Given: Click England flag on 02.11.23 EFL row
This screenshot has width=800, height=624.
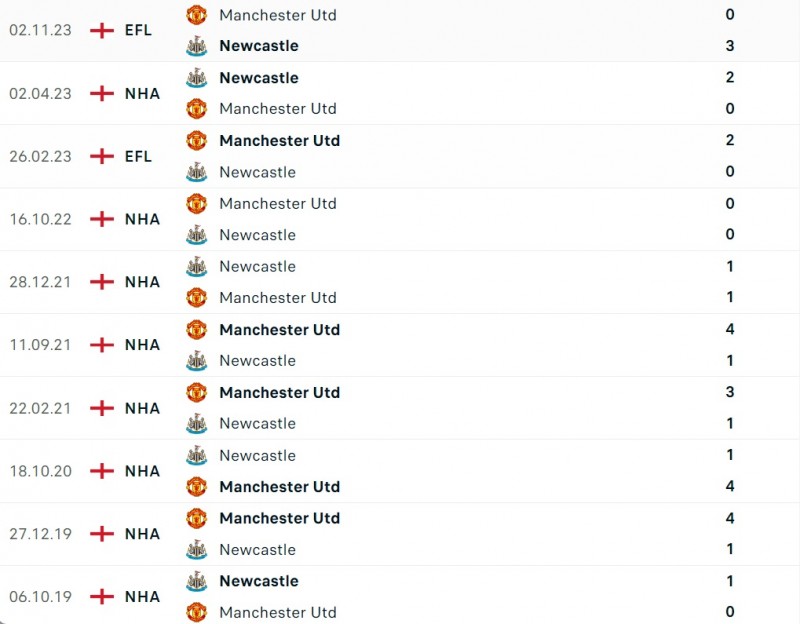Looking at the screenshot, I should [102, 30].
